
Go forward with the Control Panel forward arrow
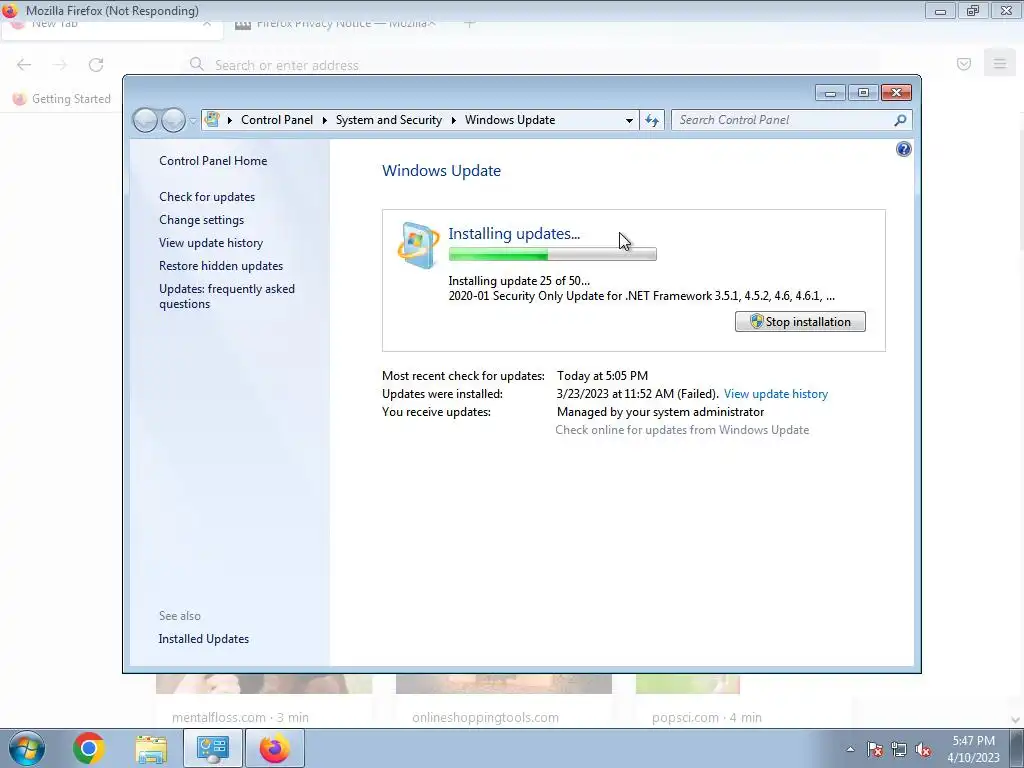173,120
